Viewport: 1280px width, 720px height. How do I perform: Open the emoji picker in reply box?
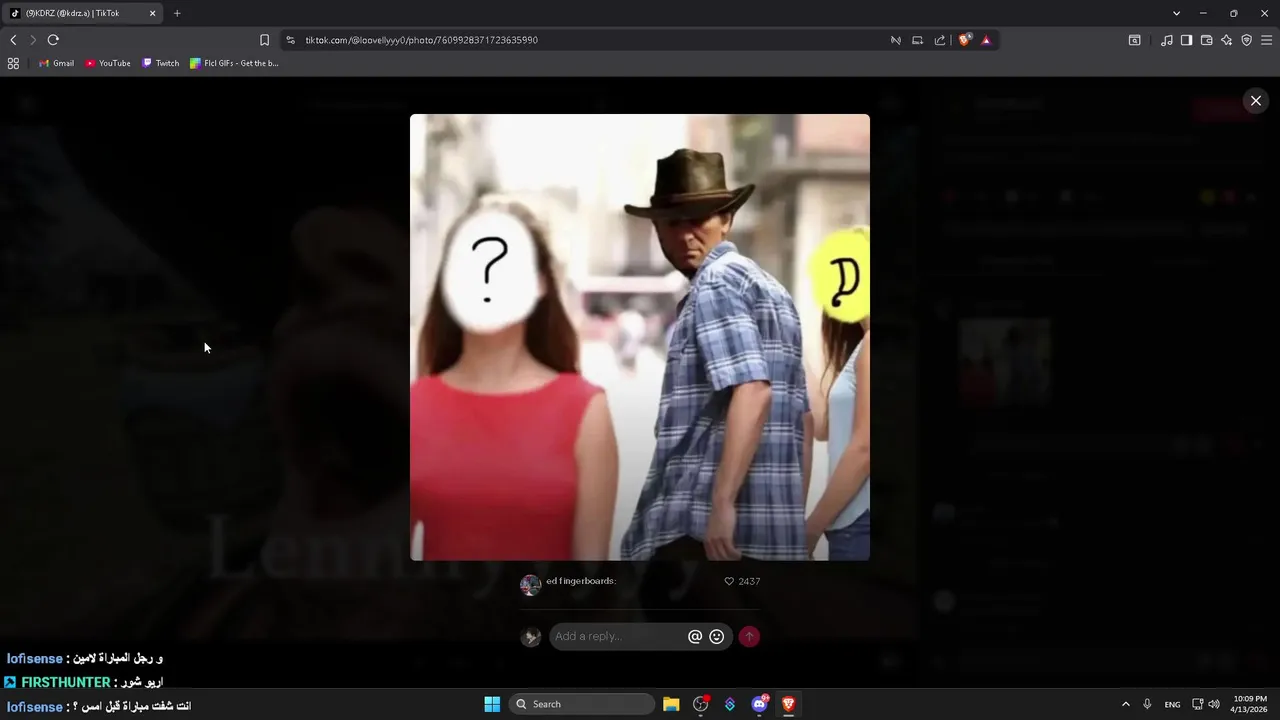coord(717,637)
